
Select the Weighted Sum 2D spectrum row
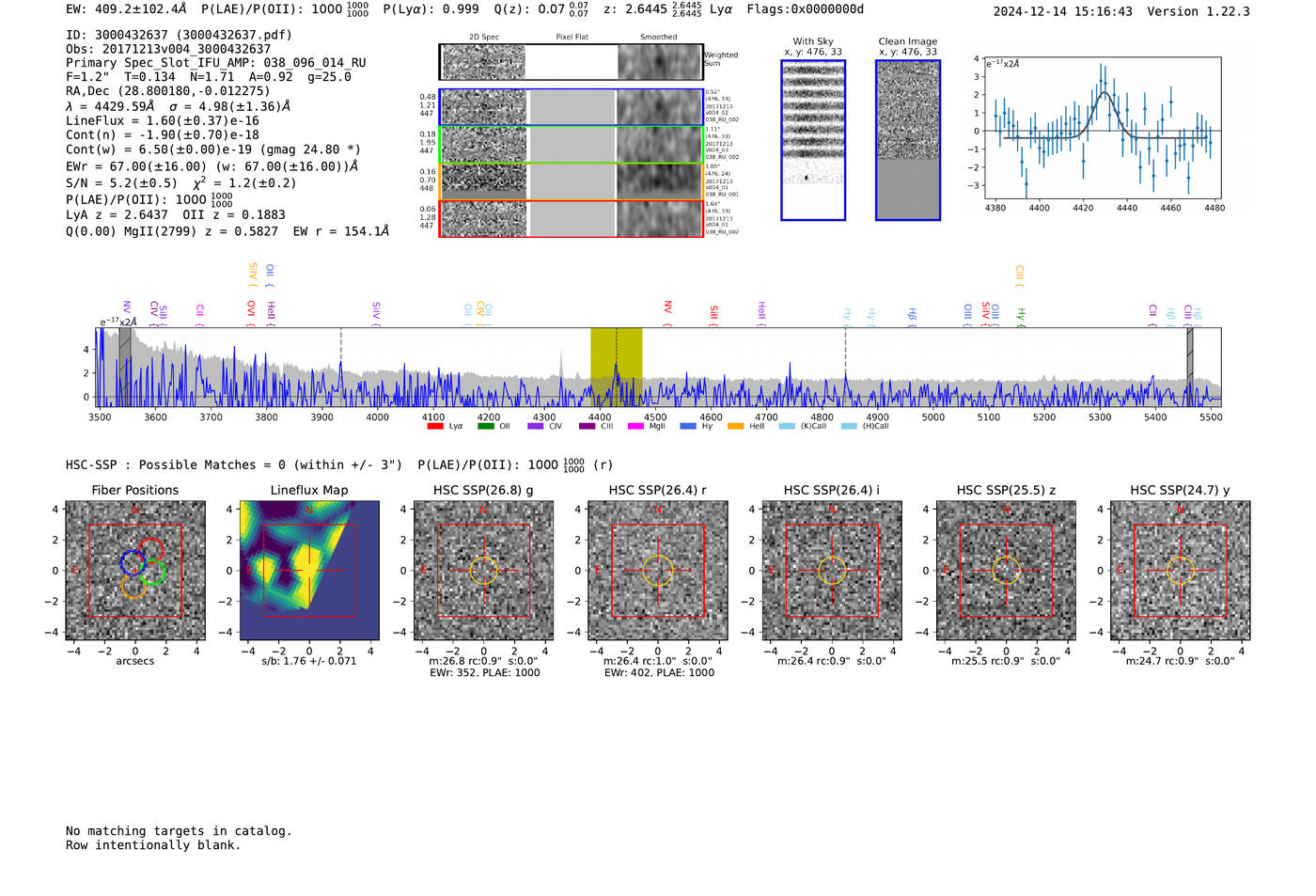[572, 62]
